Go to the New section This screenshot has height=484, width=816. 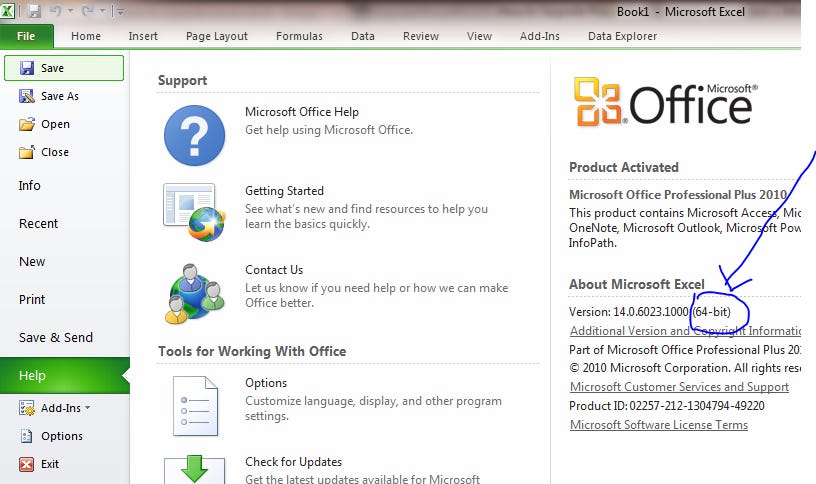(32, 262)
